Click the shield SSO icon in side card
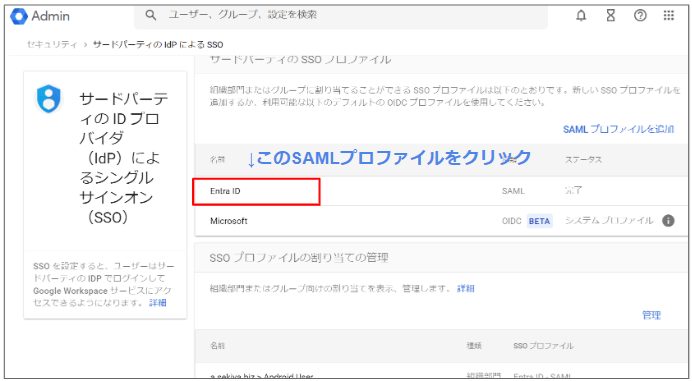Screen dimensions: 692x381 coord(48,98)
